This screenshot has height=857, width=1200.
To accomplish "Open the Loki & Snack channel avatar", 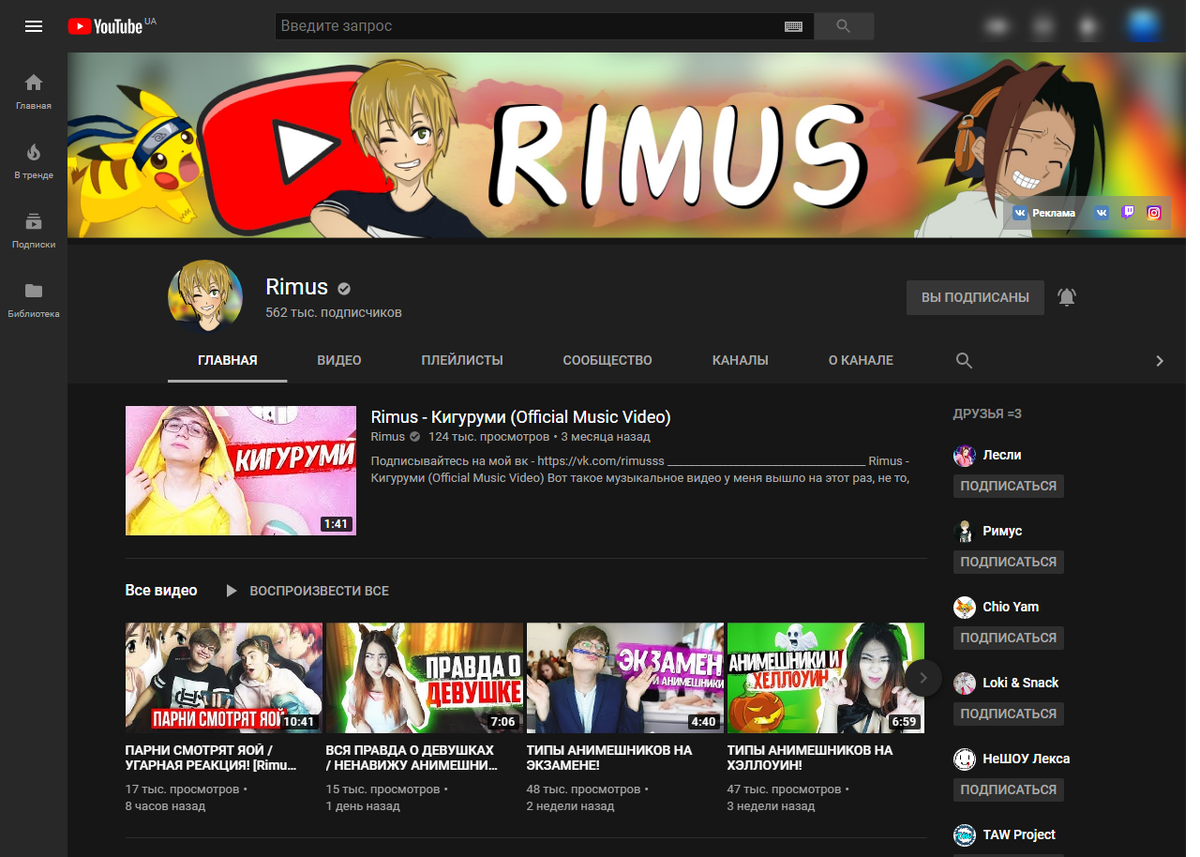I will pos(964,683).
